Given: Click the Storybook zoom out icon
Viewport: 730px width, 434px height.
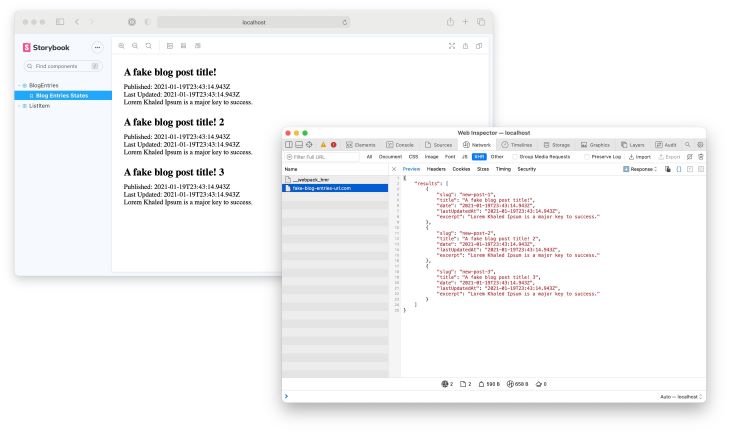Looking at the screenshot, I should [x=135, y=46].
